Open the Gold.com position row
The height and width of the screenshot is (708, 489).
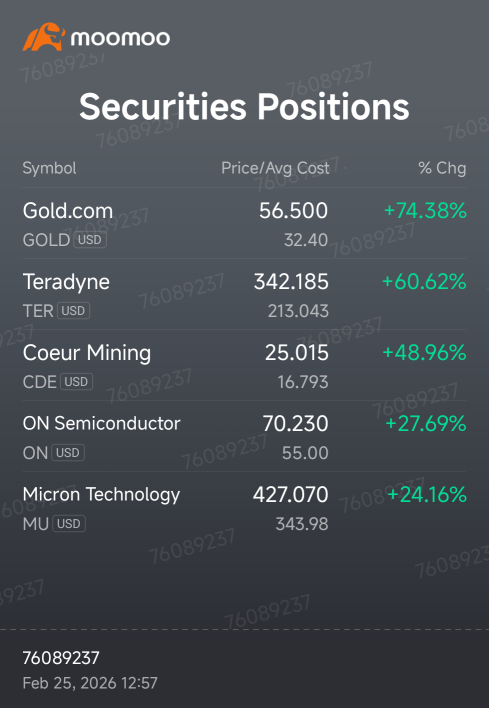click(x=244, y=224)
